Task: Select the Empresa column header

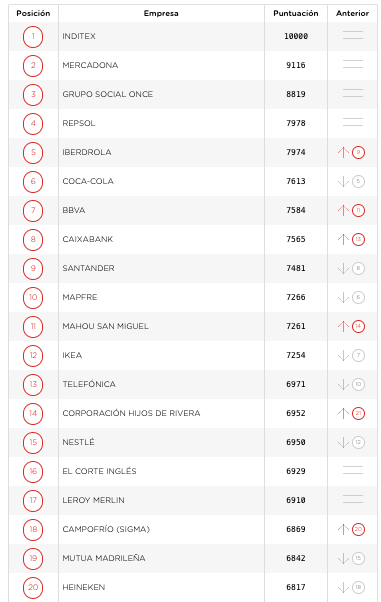Action: (x=161, y=13)
